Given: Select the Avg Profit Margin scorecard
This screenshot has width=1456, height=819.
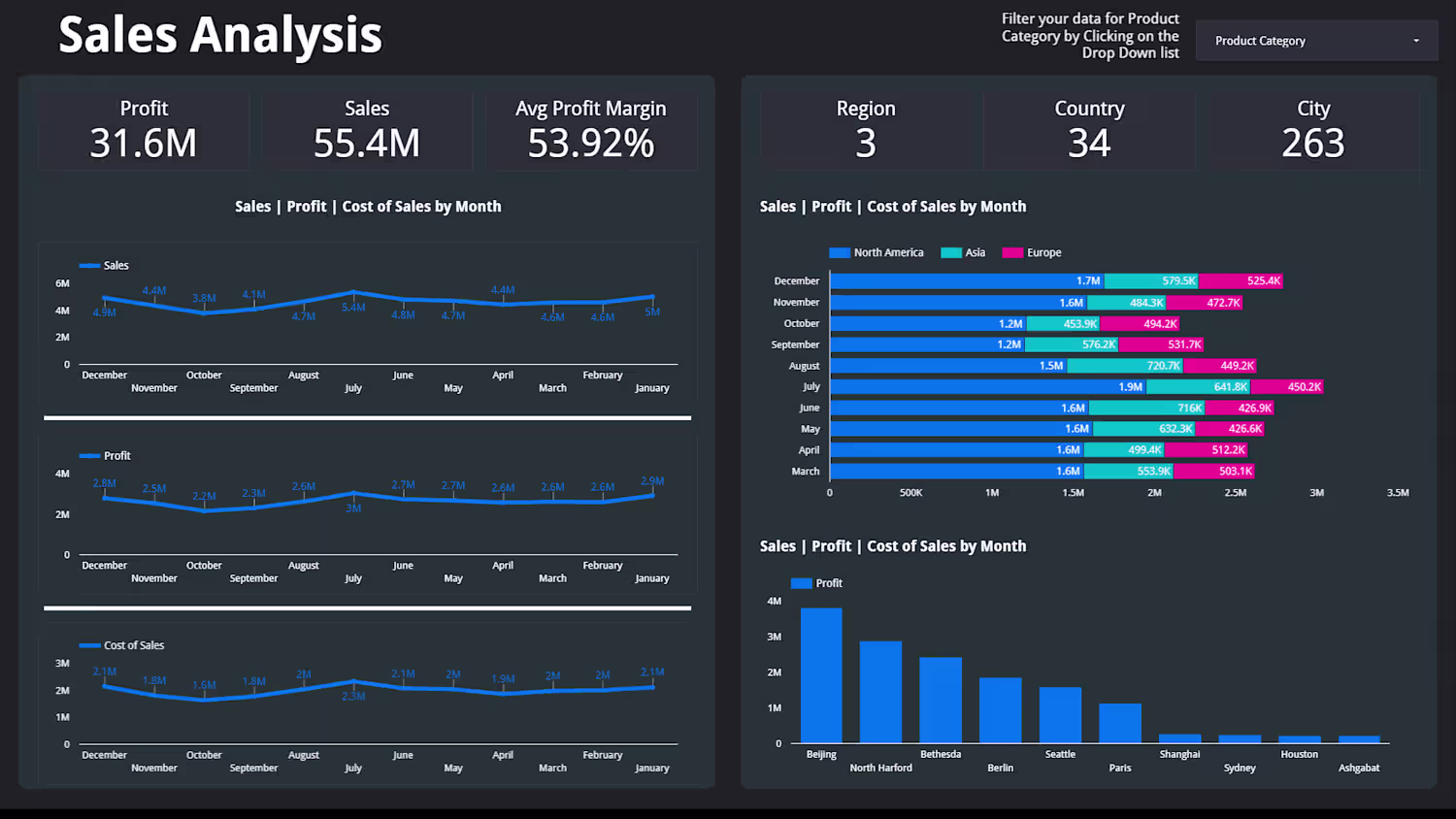Looking at the screenshot, I should pyautogui.click(x=591, y=131).
